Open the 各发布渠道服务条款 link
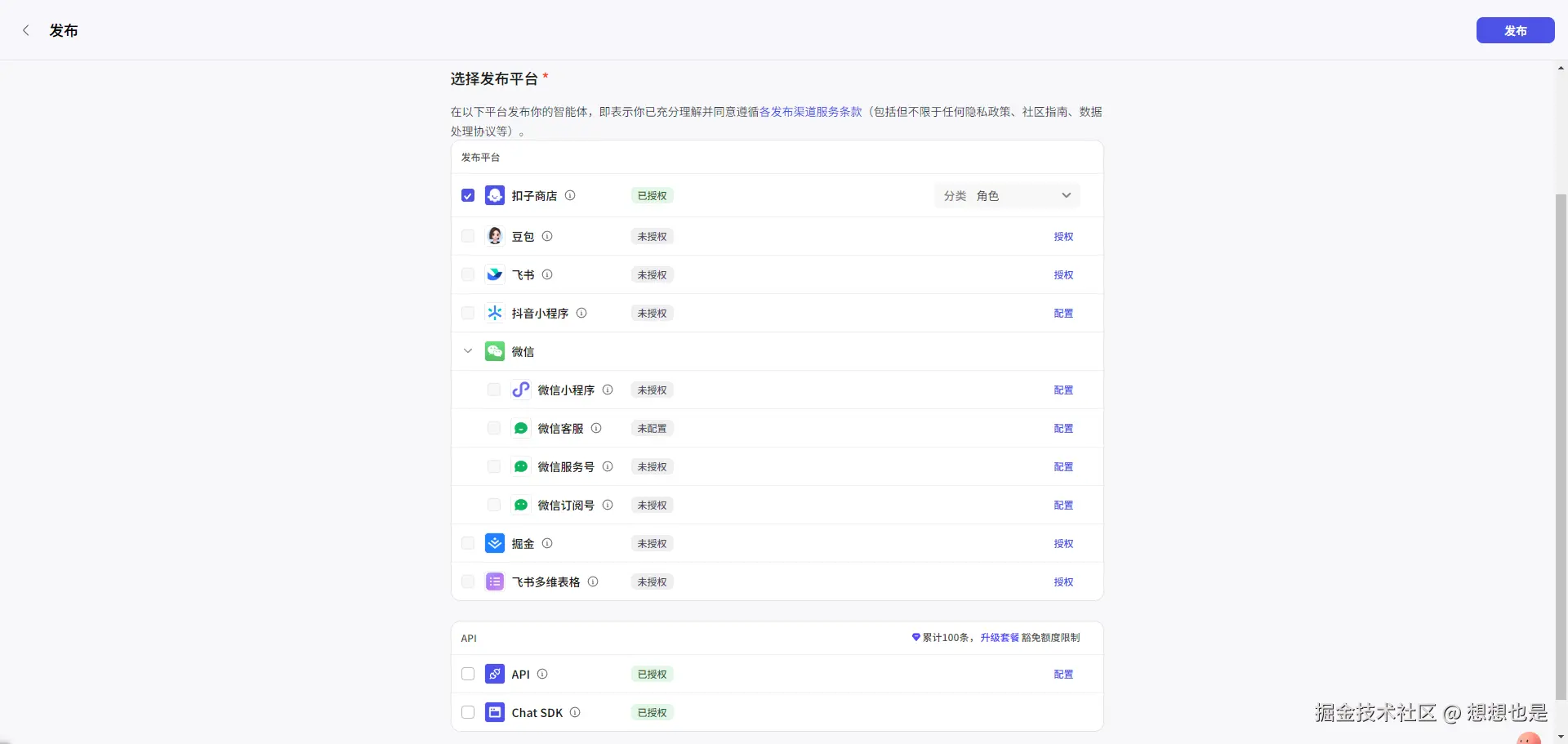Screen dimensions: 1568x744 [811, 112]
